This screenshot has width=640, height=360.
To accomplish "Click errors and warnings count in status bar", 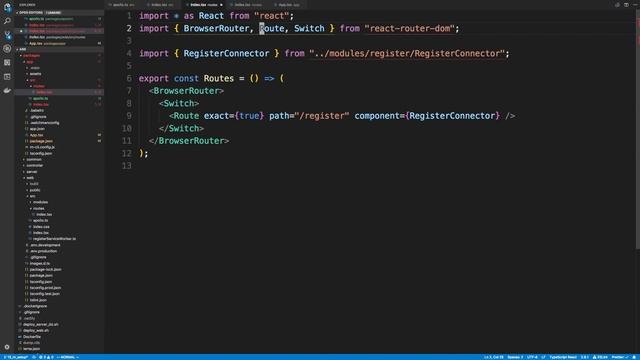I will pos(46,357).
